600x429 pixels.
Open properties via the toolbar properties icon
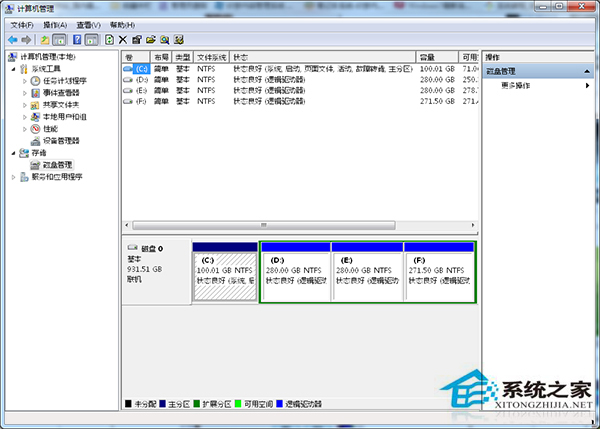click(x=137, y=39)
